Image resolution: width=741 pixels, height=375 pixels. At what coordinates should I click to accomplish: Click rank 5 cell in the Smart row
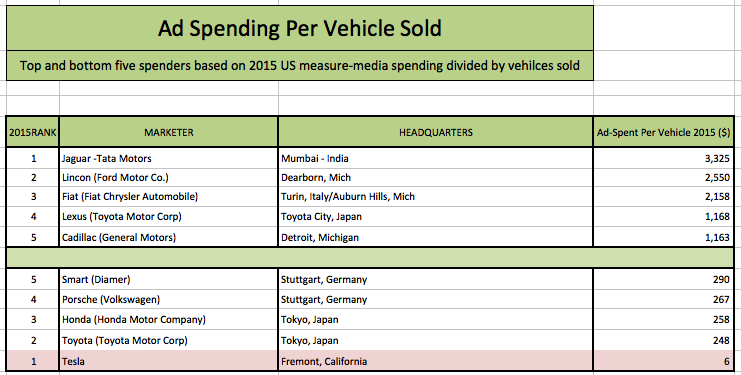tap(33, 279)
